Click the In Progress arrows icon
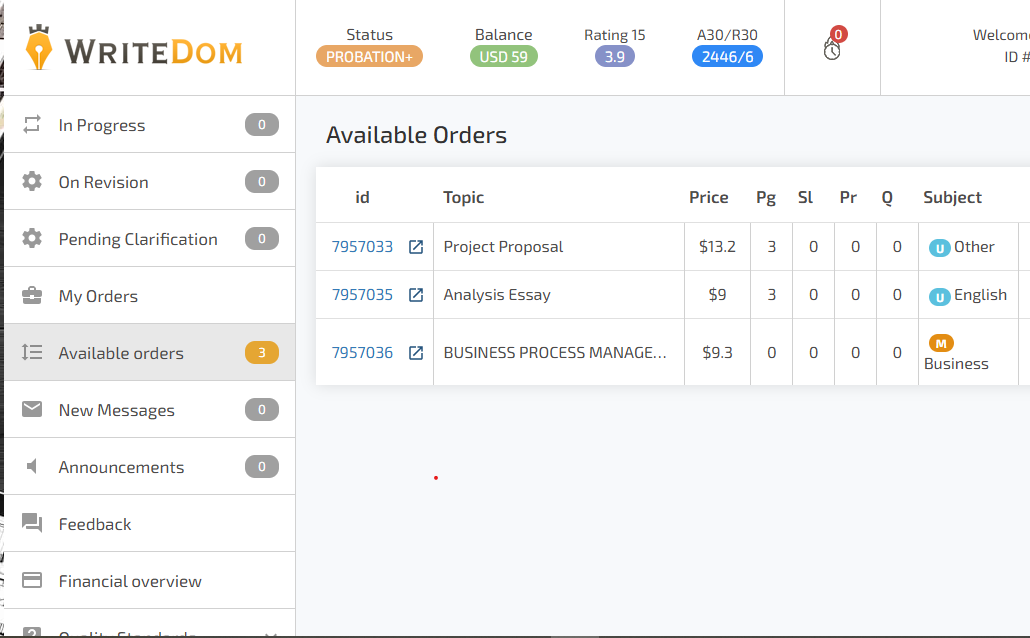This screenshot has width=1030, height=638. 32,124
